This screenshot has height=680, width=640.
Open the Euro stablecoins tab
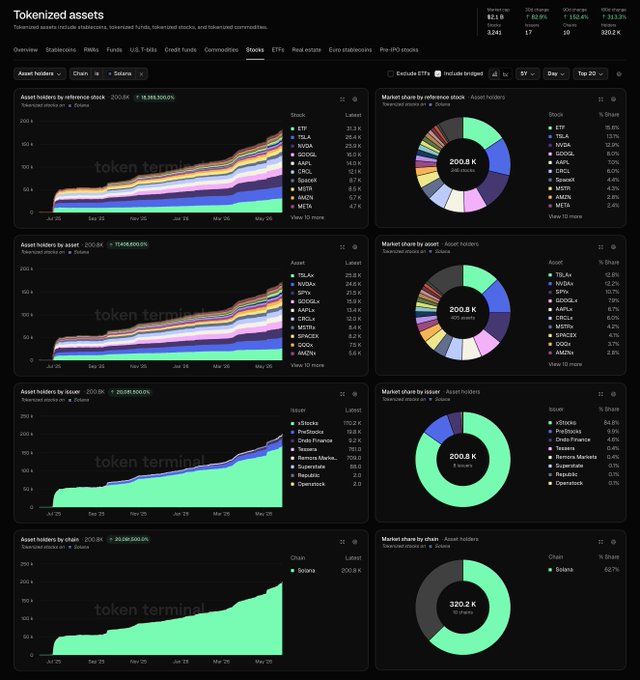(350, 50)
